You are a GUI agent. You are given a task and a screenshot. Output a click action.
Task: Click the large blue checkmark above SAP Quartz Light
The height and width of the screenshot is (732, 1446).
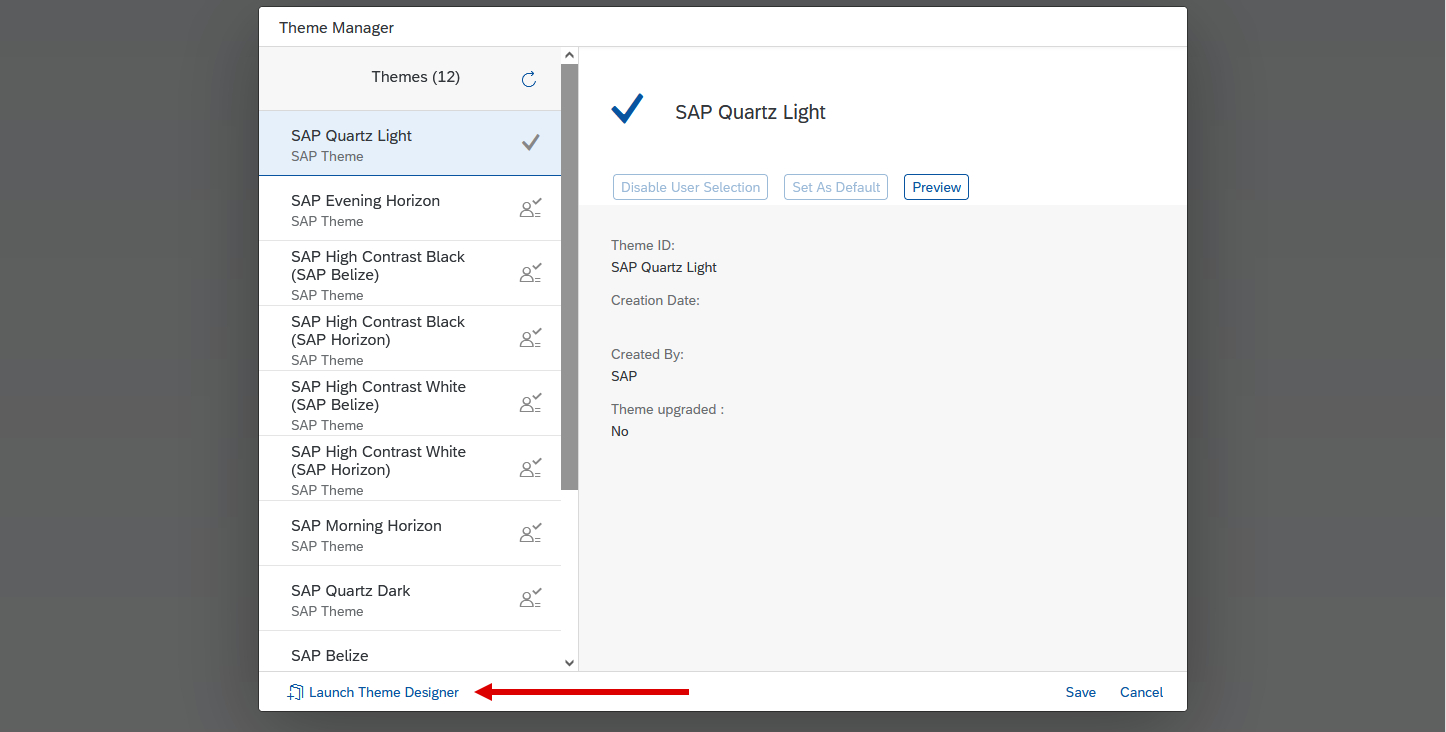[625, 108]
